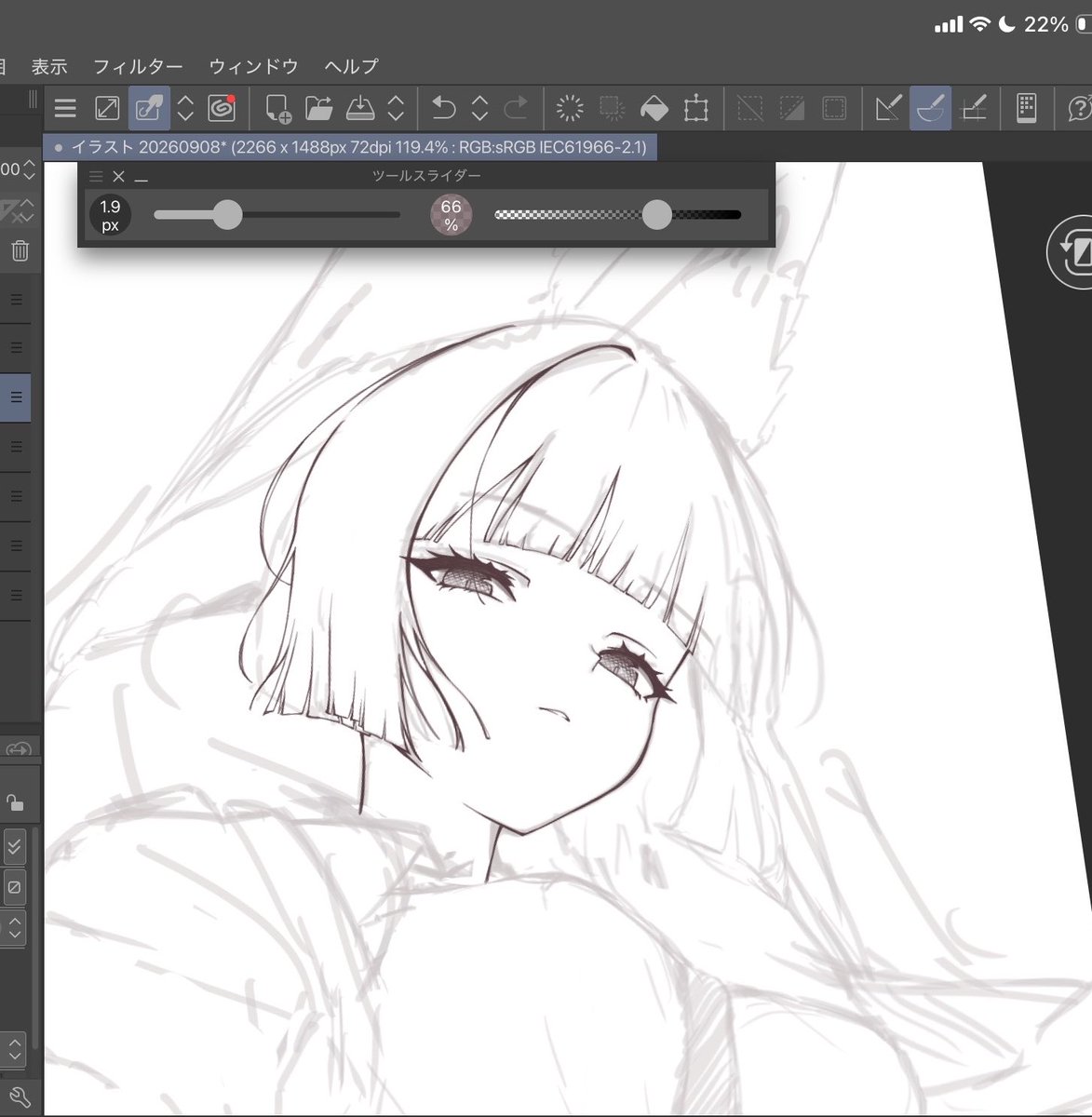This screenshot has height=1117, width=1092.
Task: Tap the cellular signal bars
Action: click(x=949, y=25)
